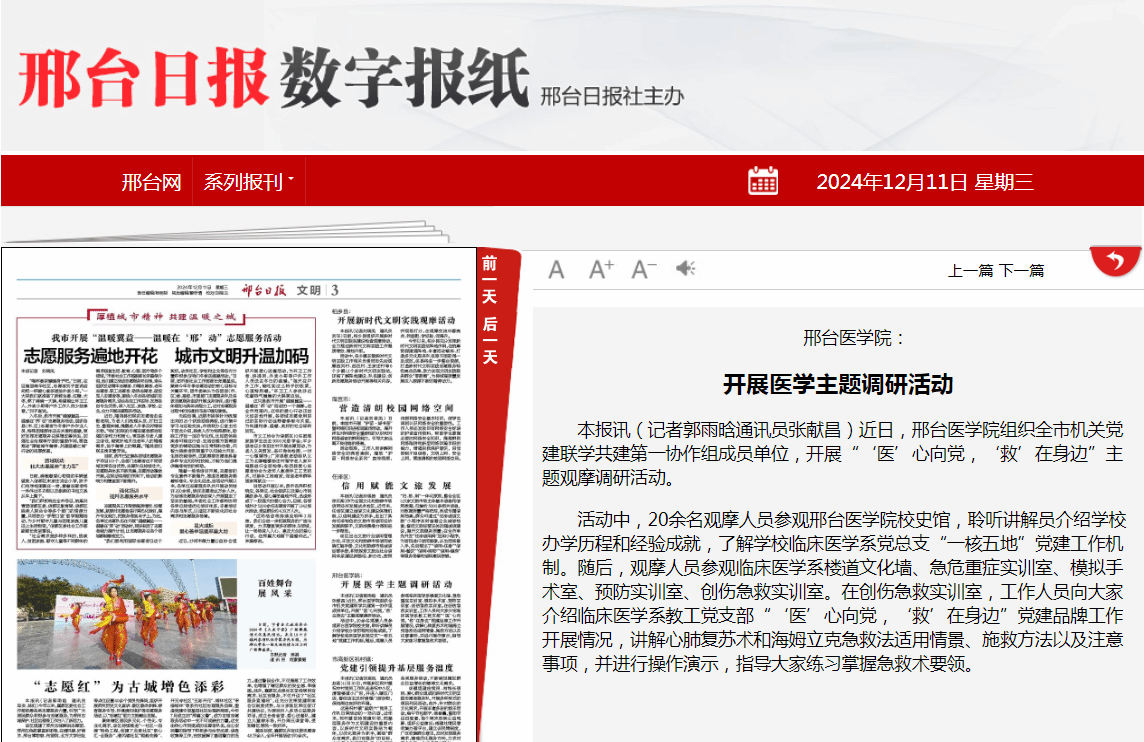Open the 邢台网 menu item
This screenshot has width=1144, height=742.
[151, 182]
